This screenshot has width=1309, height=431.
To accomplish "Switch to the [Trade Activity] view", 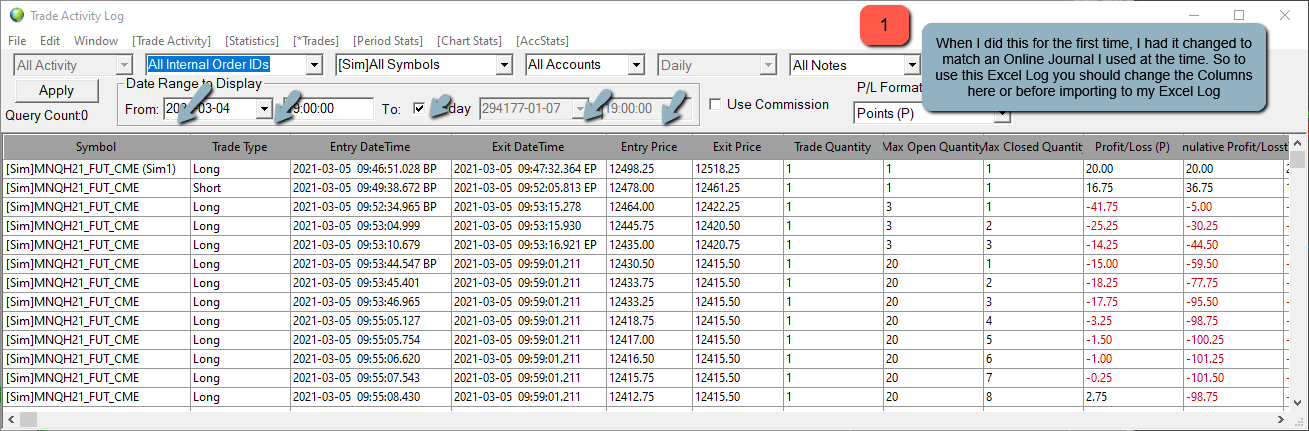I will (171, 41).
